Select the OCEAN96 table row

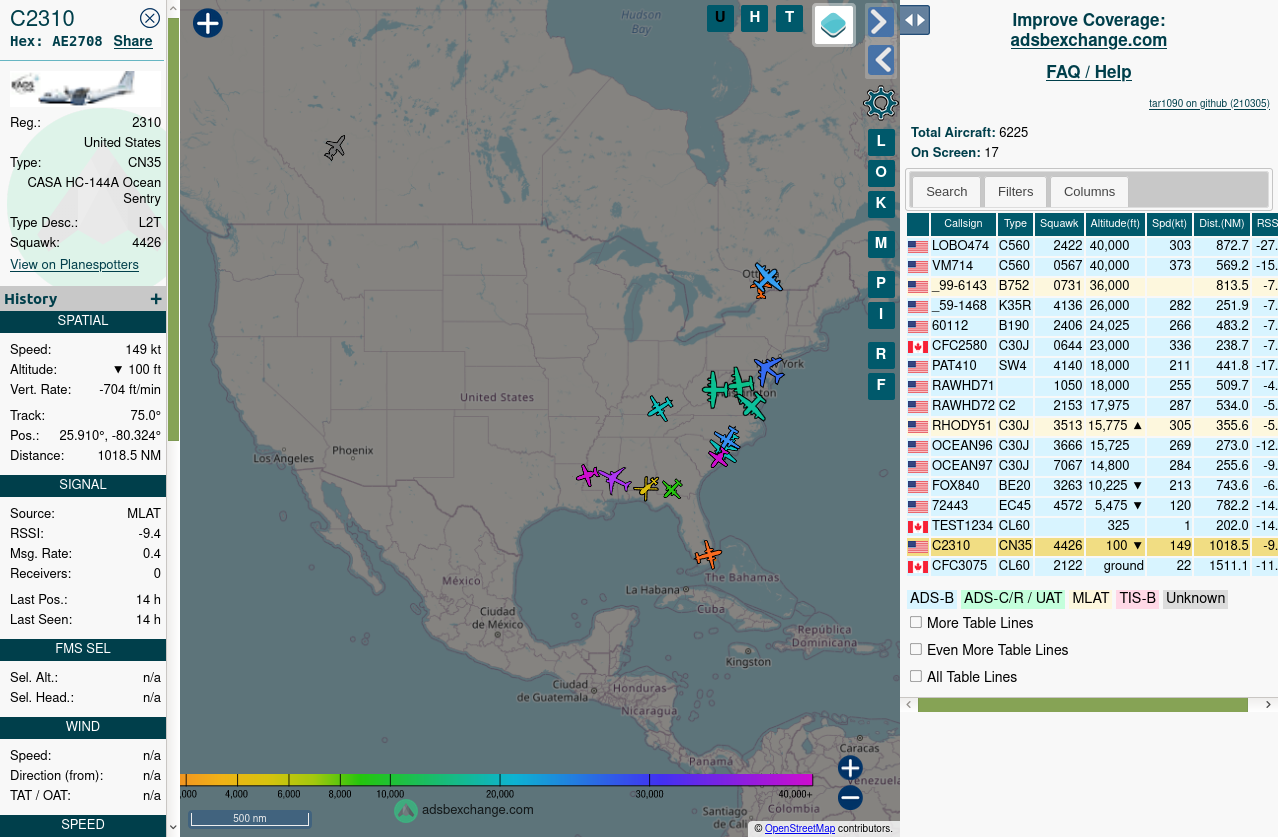1092,446
